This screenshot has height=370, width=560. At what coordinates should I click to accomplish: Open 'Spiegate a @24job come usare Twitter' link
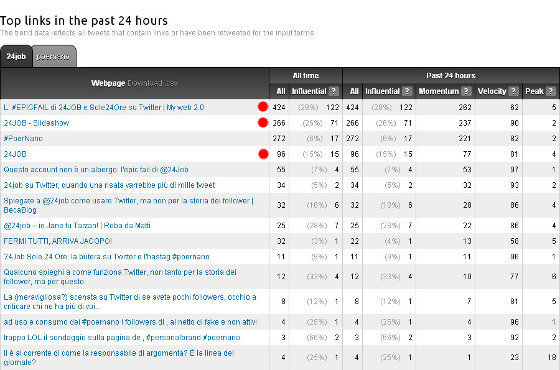coord(129,205)
